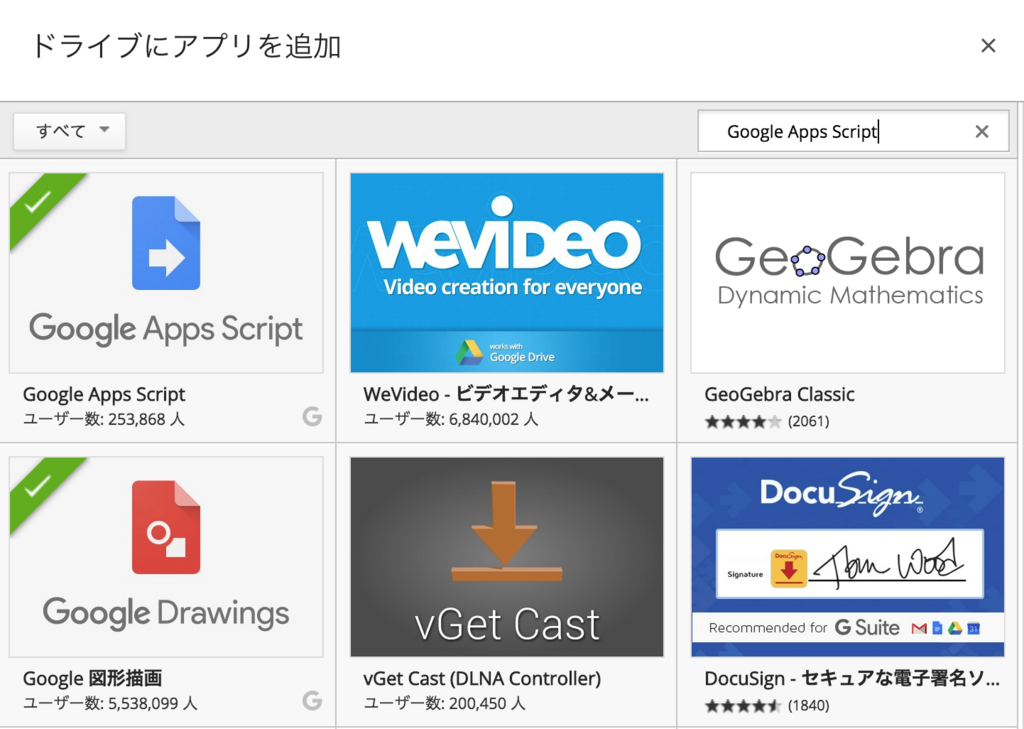Click the GeoGebra Classic title
This screenshot has width=1024, height=729.
tap(779, 395)
